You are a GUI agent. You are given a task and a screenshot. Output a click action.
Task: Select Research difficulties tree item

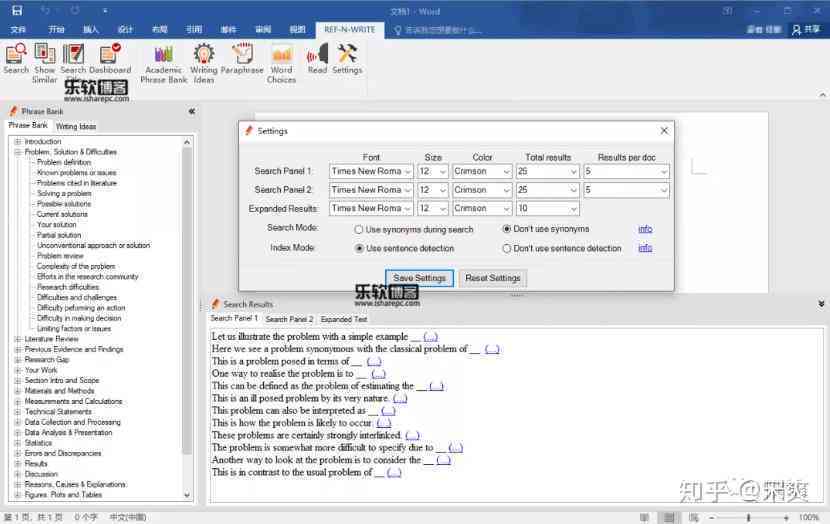coord(68,287)
